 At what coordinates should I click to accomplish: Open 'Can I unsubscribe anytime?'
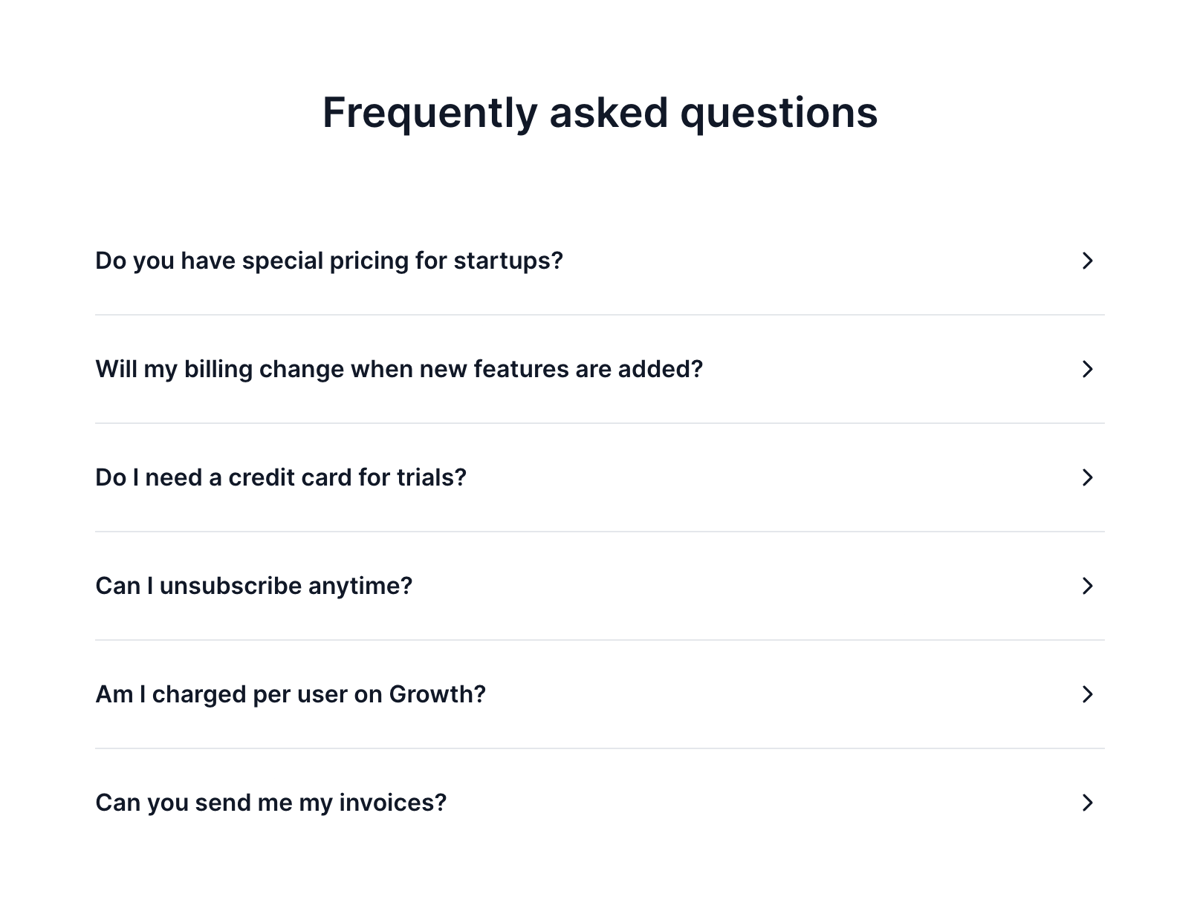pyautogui.click(x=253, y=586)
